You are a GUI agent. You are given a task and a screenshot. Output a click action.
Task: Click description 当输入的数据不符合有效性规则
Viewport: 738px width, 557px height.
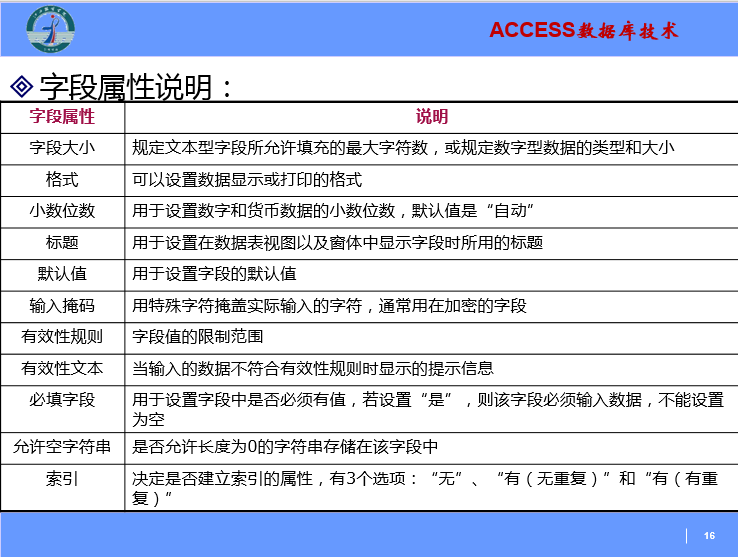313,368
